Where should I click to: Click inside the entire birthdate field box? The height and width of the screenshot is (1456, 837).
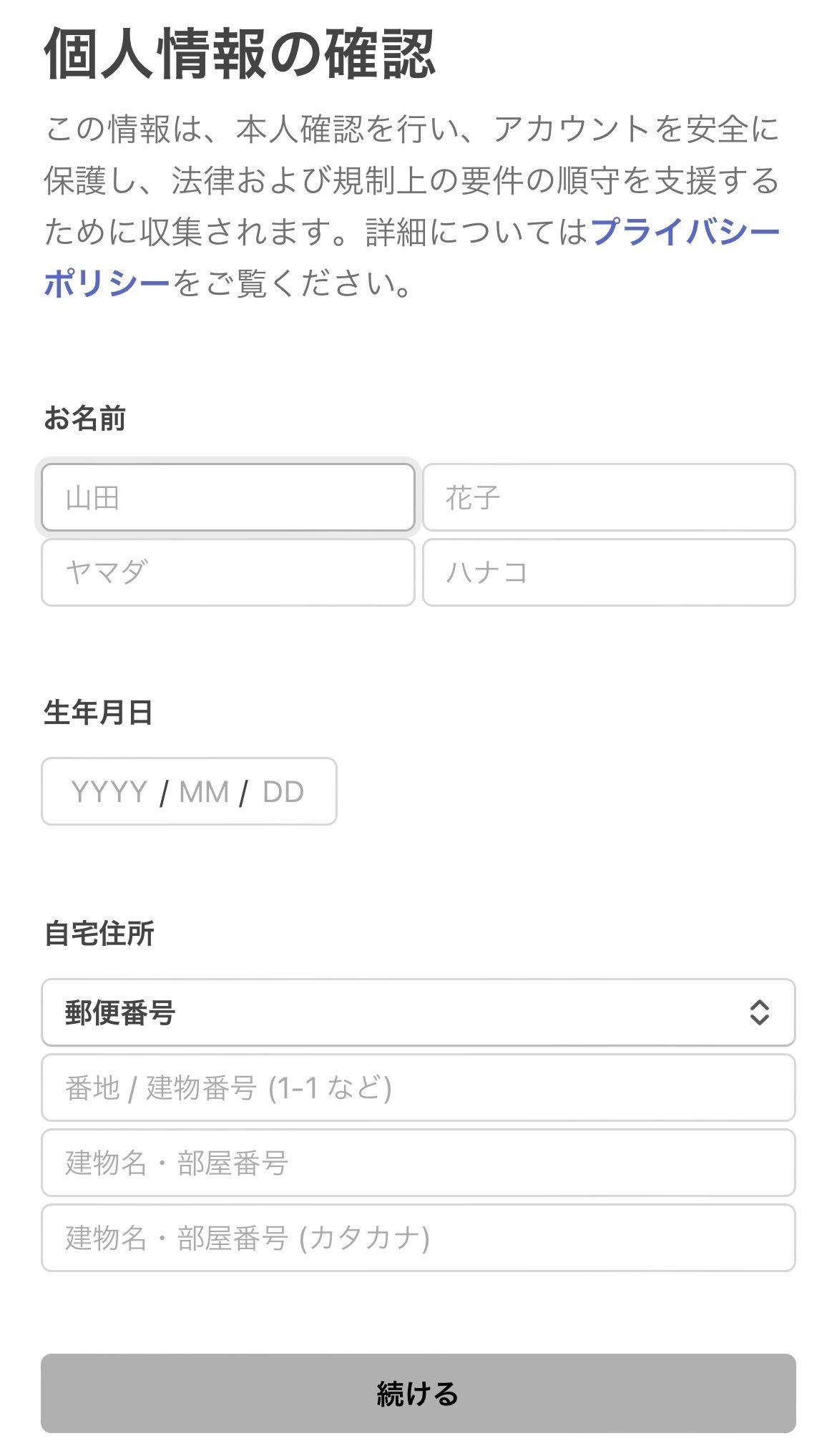click(x=190, y=791)
